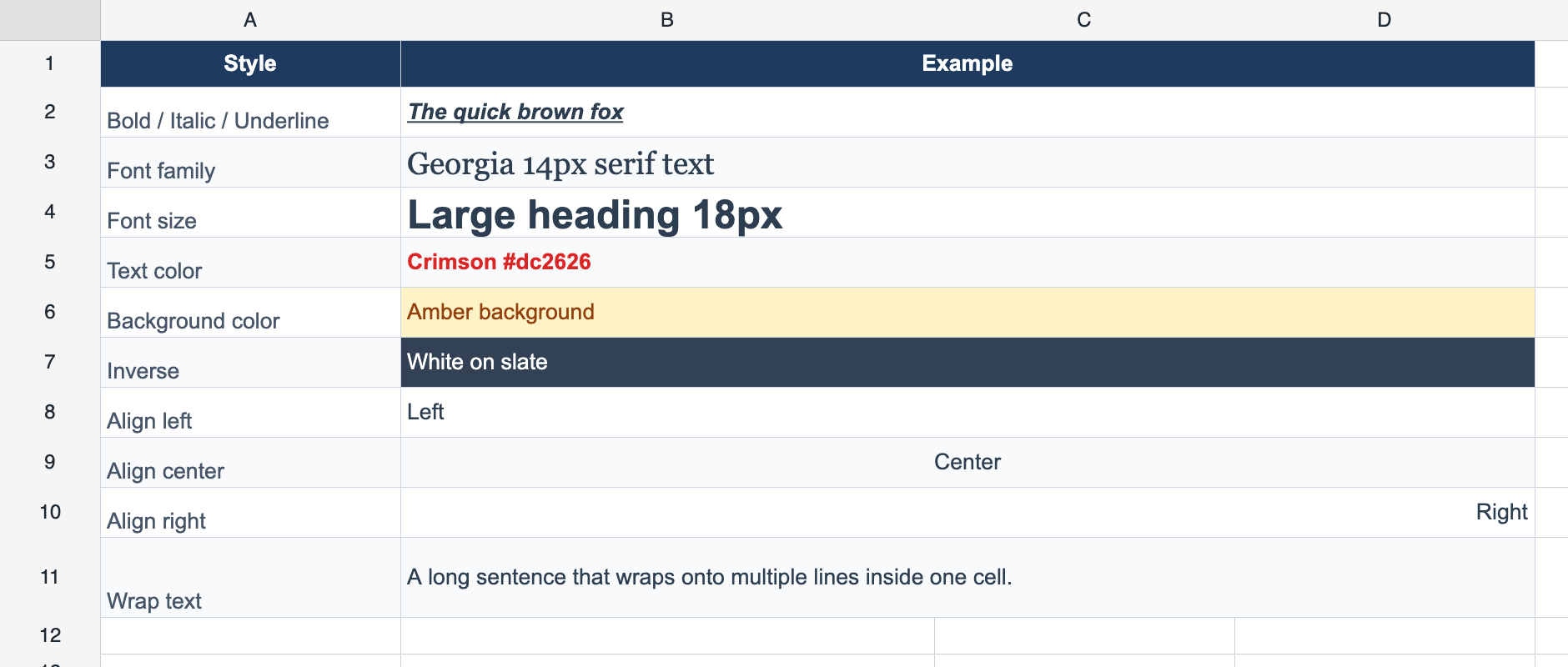Select row 11 header
Screen dimensions: 1568x667
click(x=50, y=577)
